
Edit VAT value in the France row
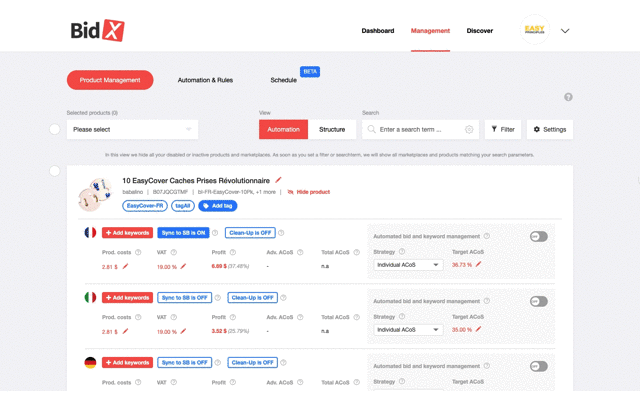click(x=183, y=267)
